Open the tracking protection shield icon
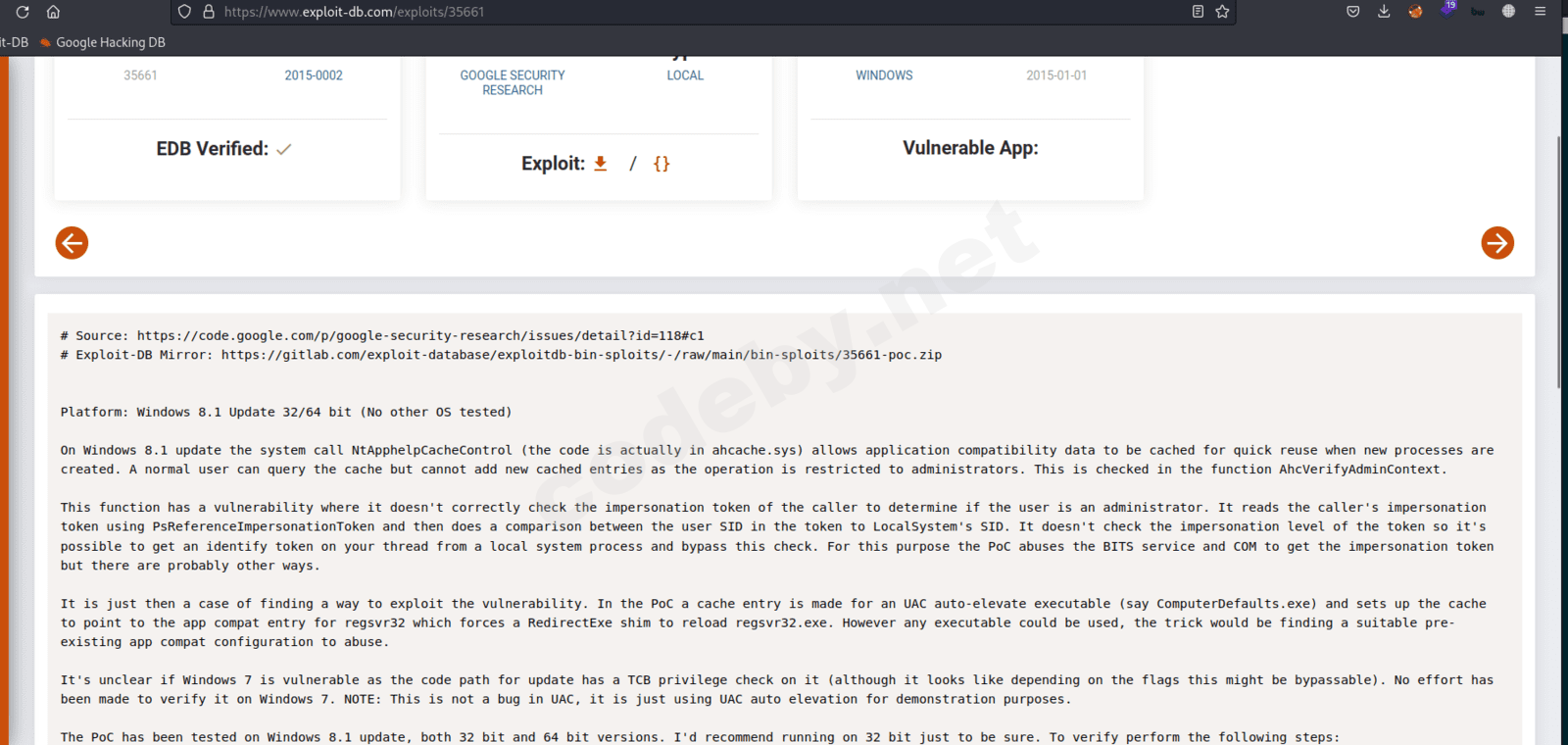Screen dimensions: 1568x745 184,12
